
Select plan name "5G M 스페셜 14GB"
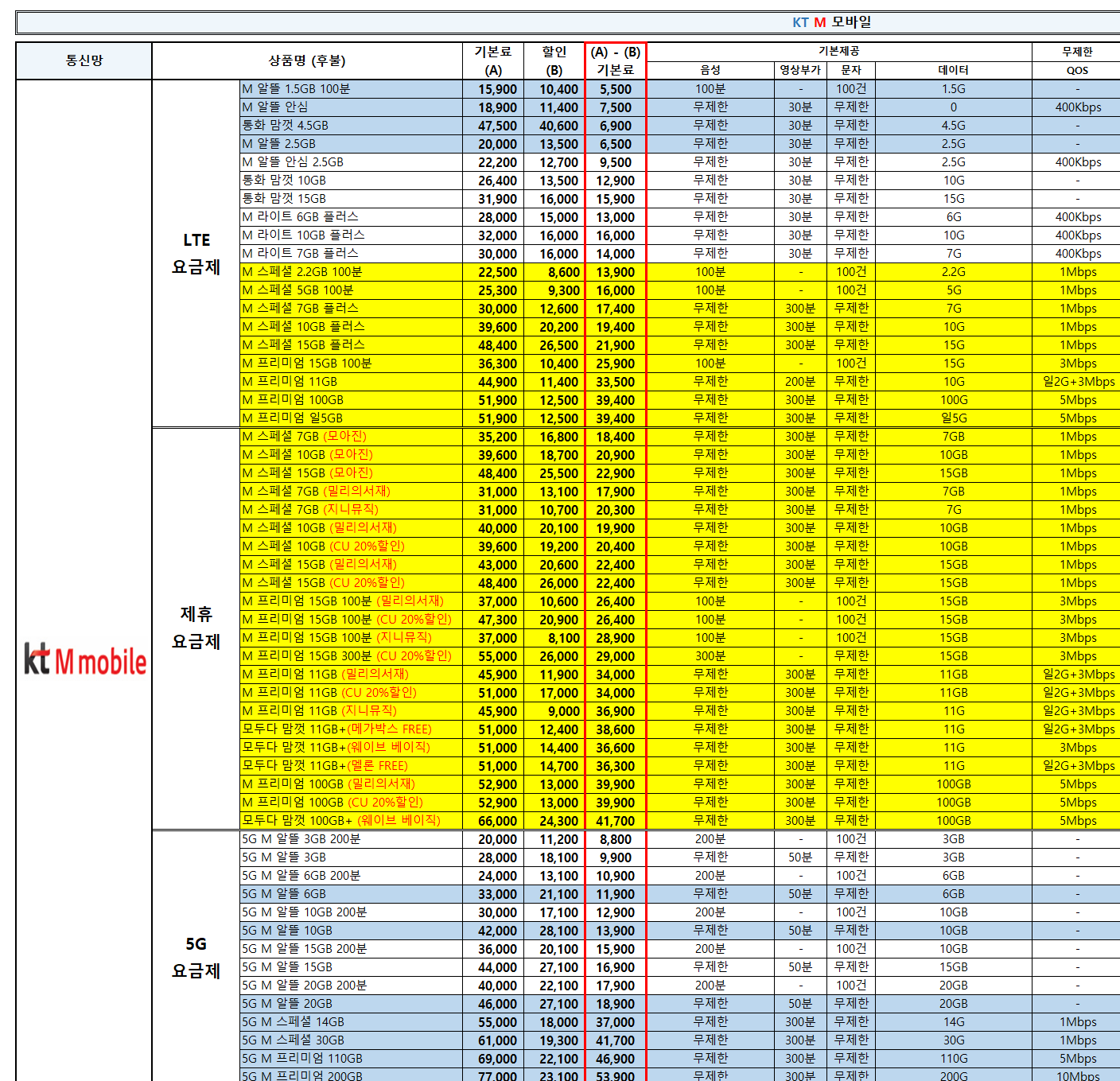click(293, 1022)
